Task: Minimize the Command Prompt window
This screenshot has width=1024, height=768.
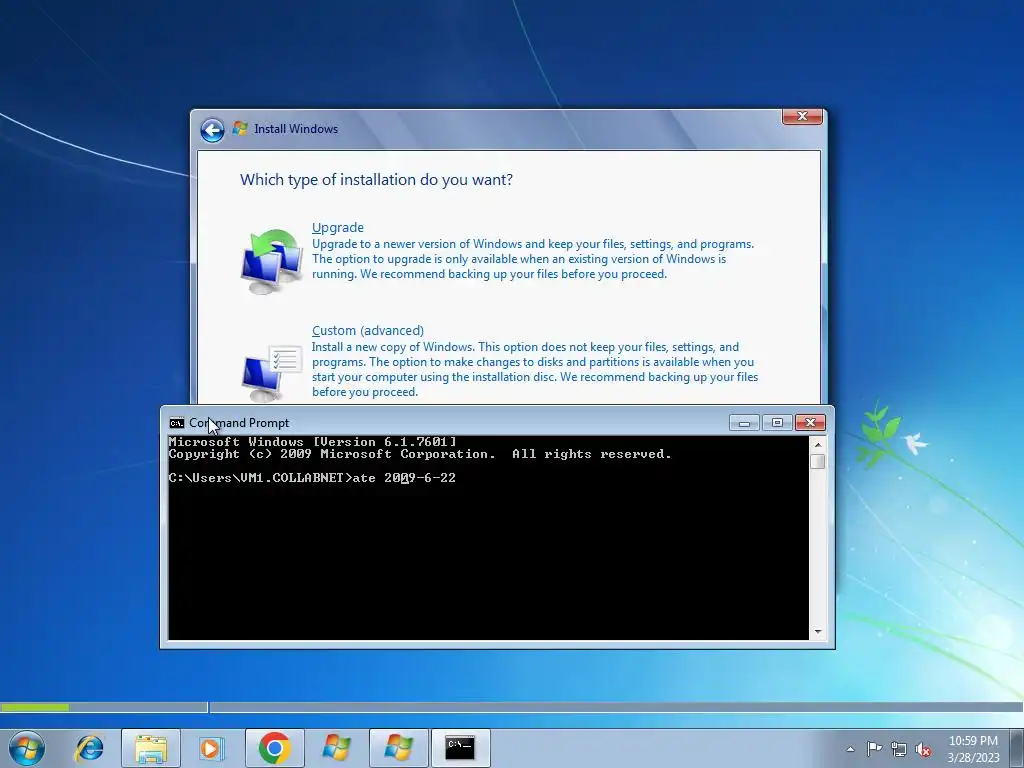Action: [744, 423]
